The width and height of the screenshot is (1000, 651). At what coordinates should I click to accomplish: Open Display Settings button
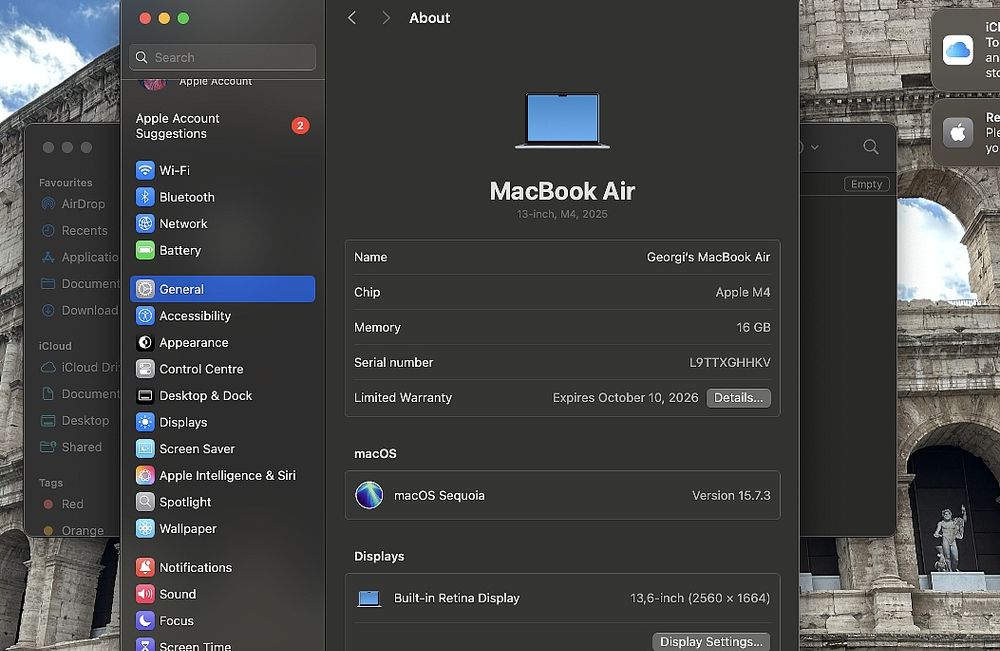click(711, 641)
